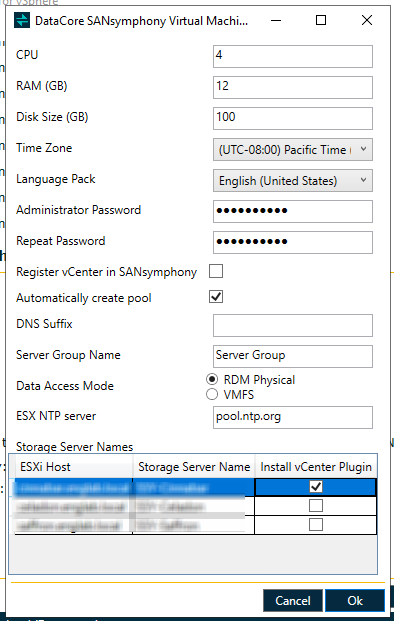This screenshot has width=394, height=621.
Task: Minimize the DataCore dialog window
Action: pos(276,20)
